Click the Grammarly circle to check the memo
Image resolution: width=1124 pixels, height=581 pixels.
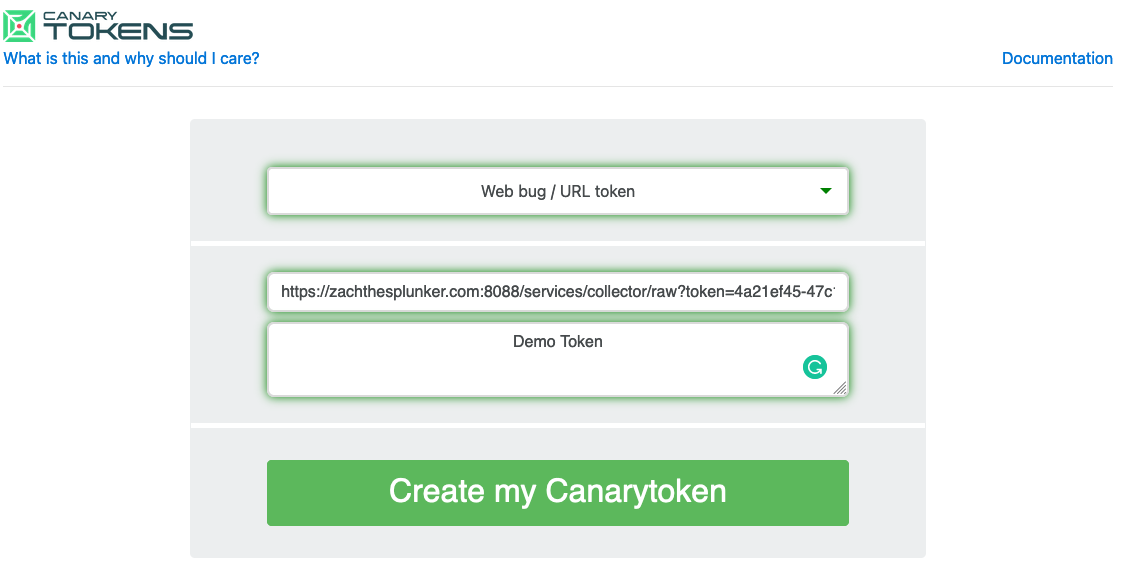point(815,367)
